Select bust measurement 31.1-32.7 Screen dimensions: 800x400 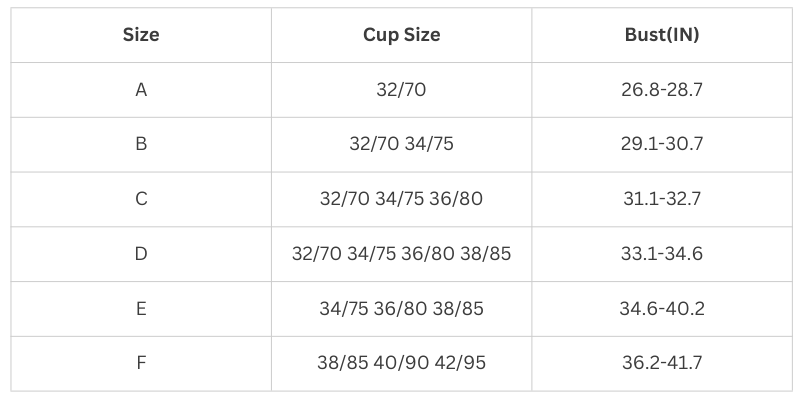point(662,199)
